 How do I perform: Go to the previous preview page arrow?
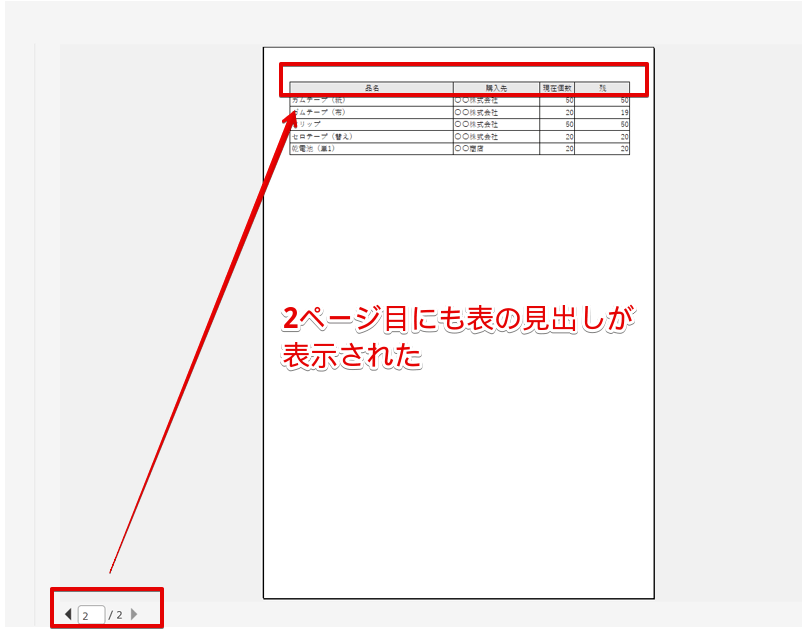pos(68,614)
